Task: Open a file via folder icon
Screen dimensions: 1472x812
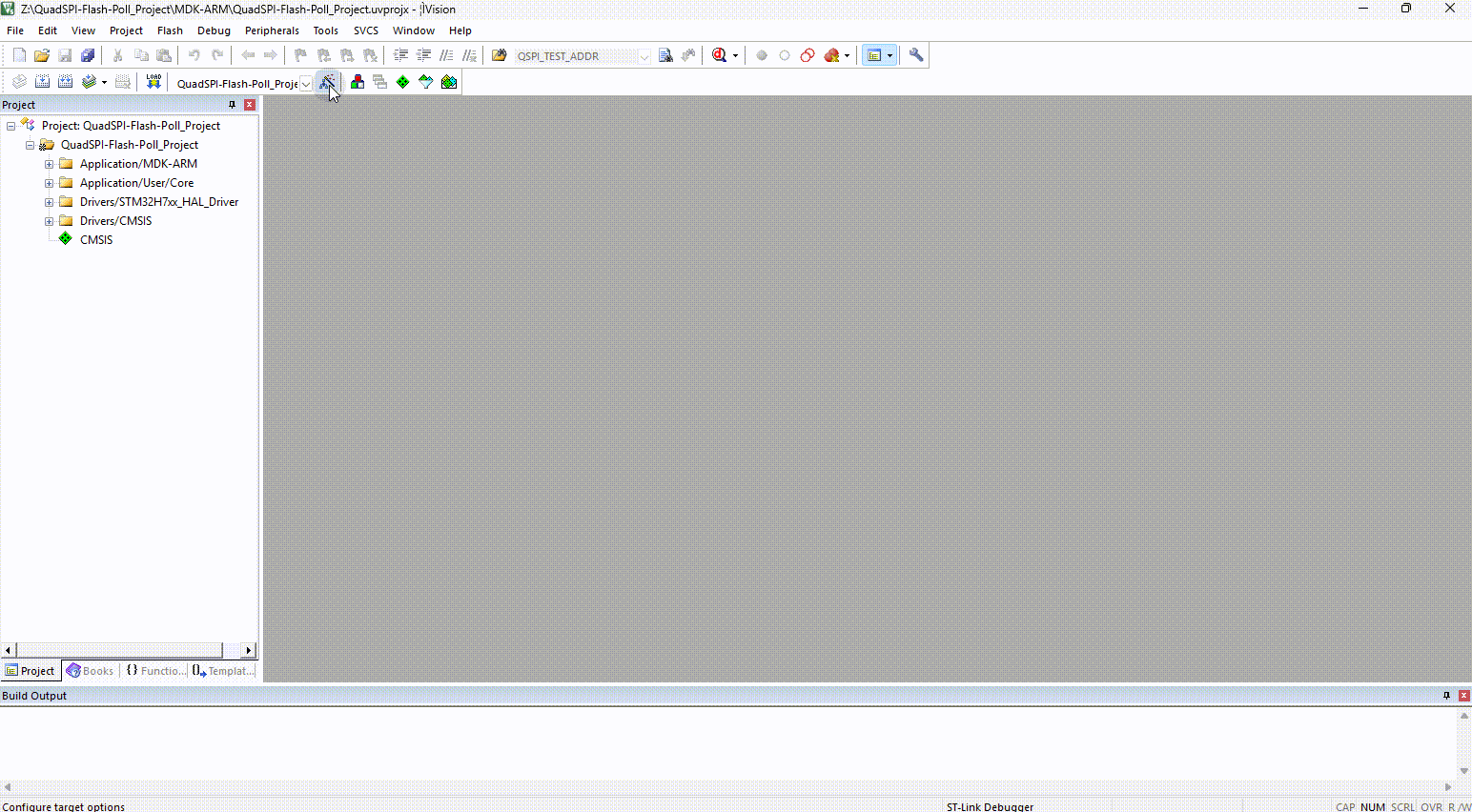Action: coord(42,55)
